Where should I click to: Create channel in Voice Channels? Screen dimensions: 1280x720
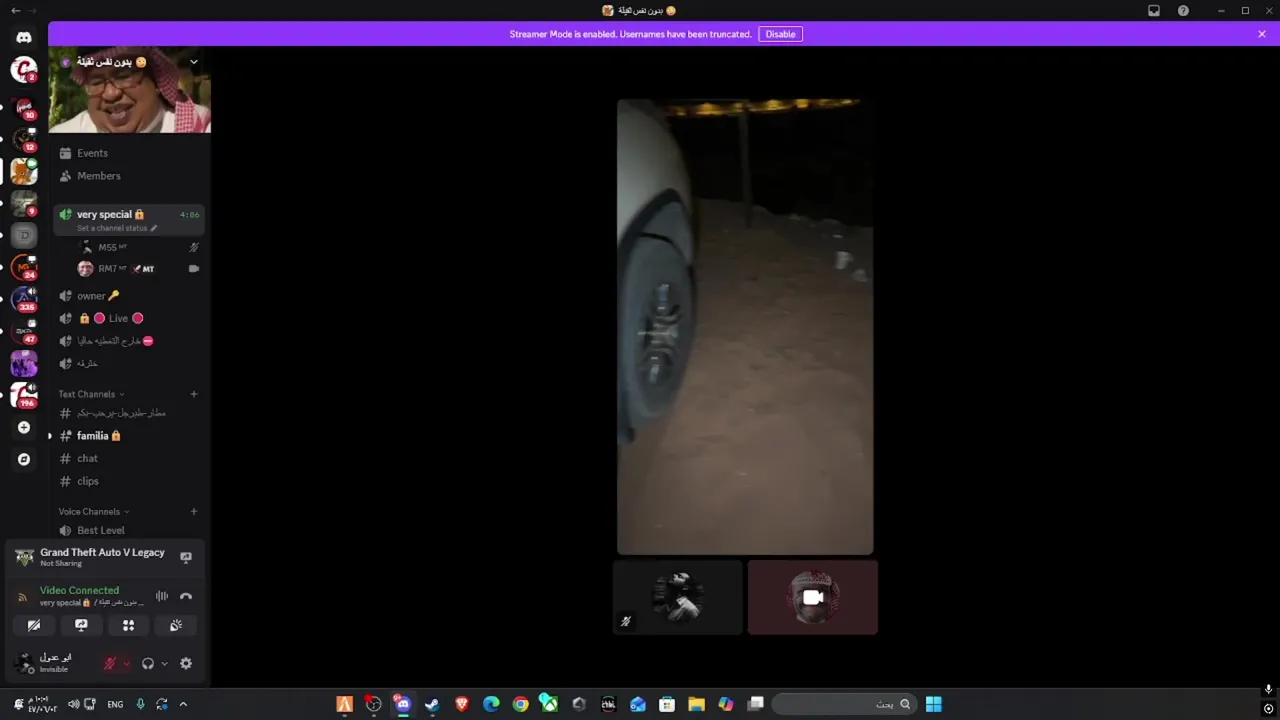coord(194,511)
